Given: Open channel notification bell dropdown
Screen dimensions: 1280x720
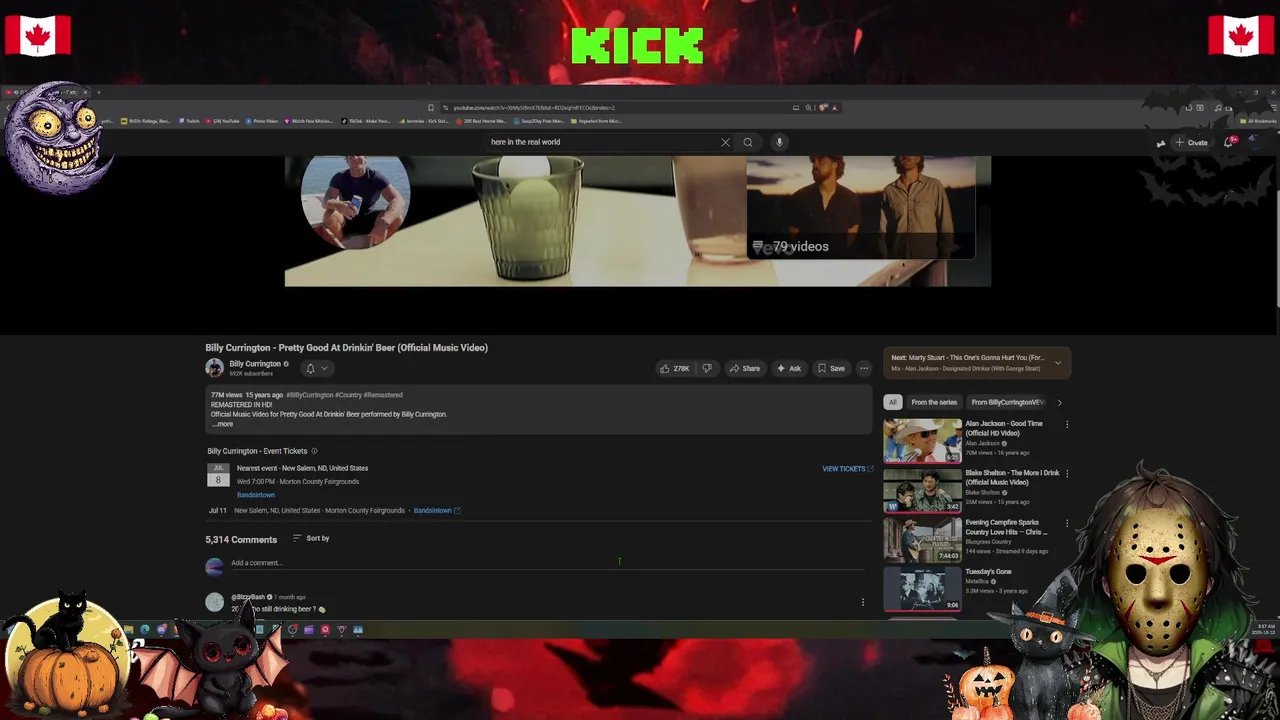Looking at the screenshot, I should 316,368.
